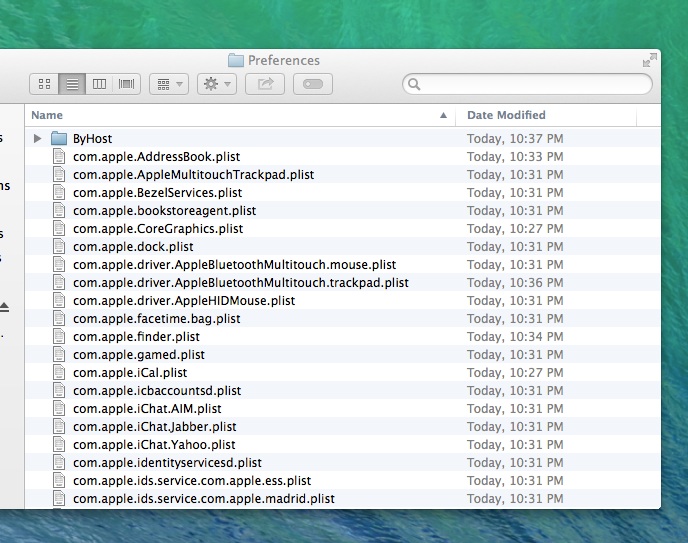Click the ByHost folder name

pyautogui.click(x=92, y=139)
